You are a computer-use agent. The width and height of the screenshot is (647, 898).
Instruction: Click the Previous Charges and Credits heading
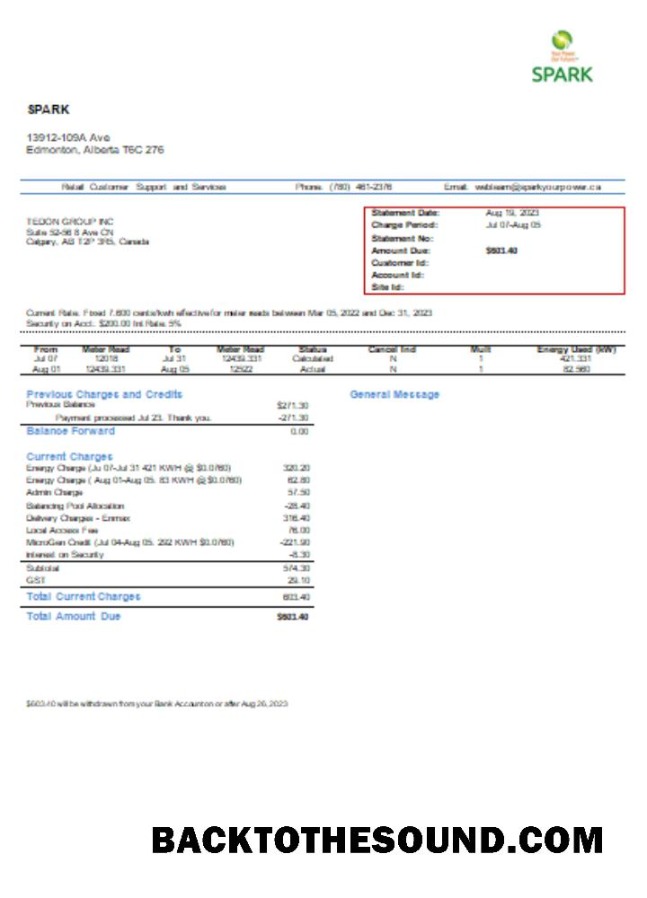104,394
